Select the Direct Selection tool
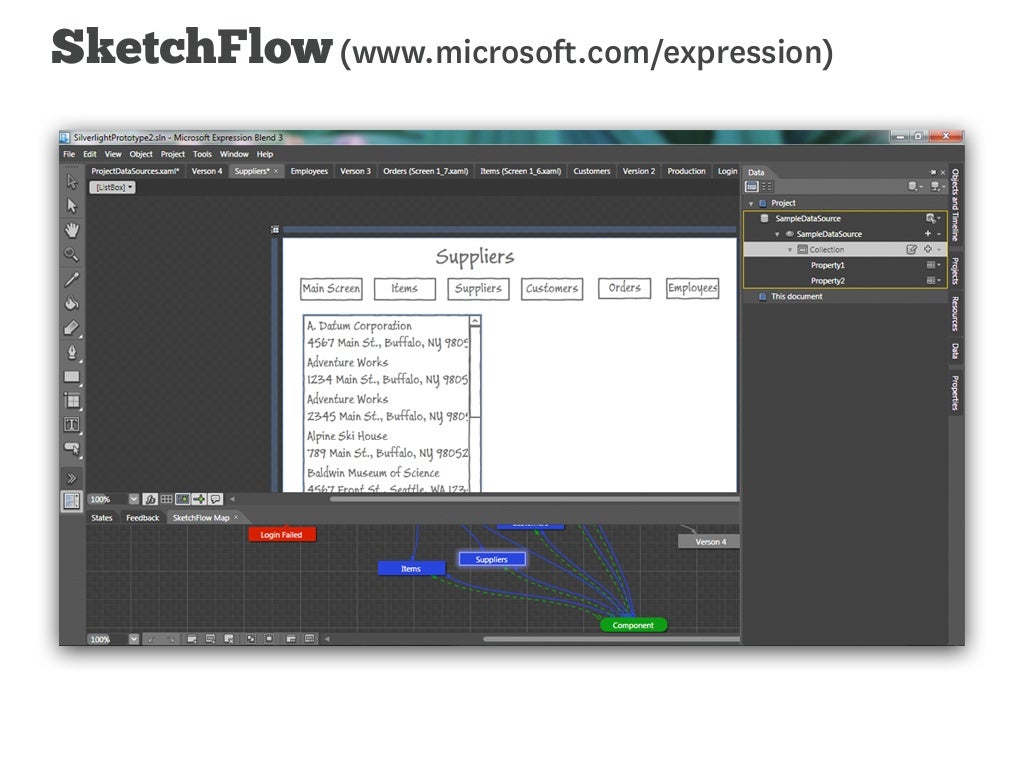This screenshot has width=1024, height=768. 72,206
